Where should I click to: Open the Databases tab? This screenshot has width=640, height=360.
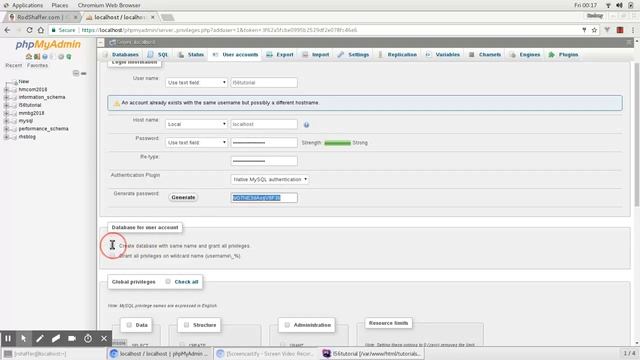click(121, 55)
